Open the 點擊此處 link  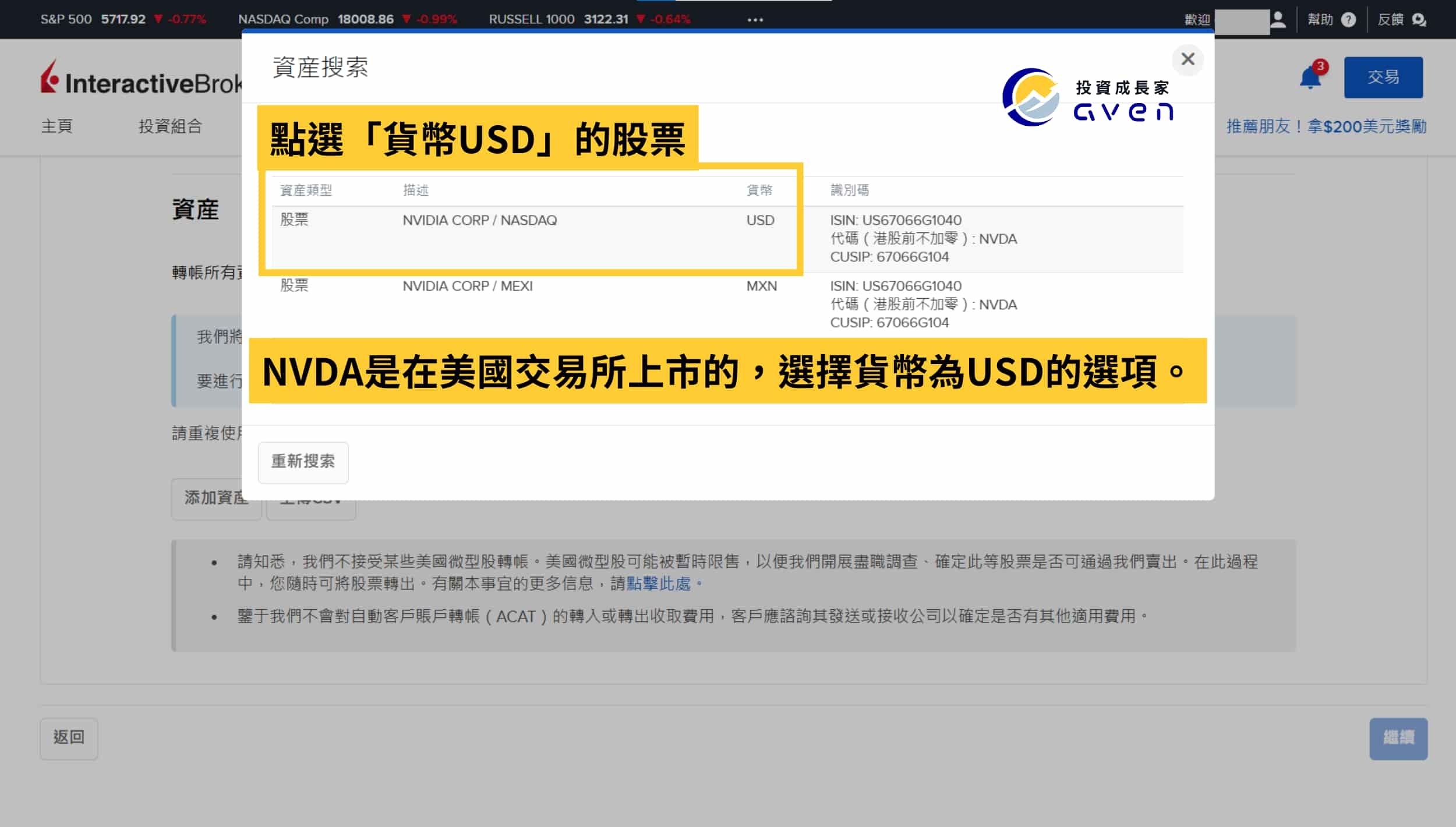coord(658,584)
